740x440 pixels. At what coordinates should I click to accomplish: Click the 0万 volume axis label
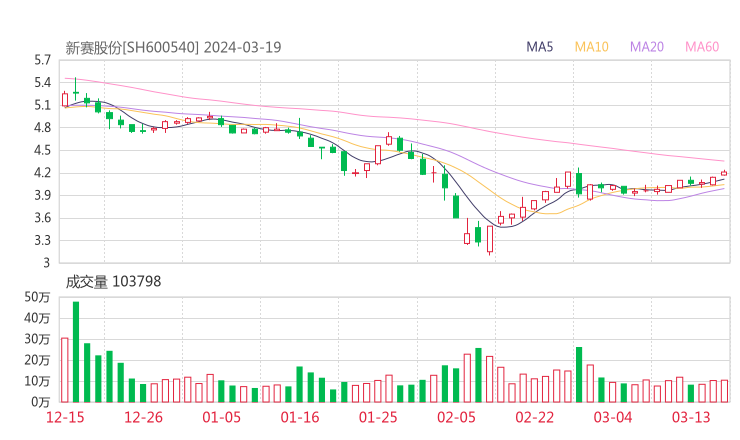tap(40, 402)
